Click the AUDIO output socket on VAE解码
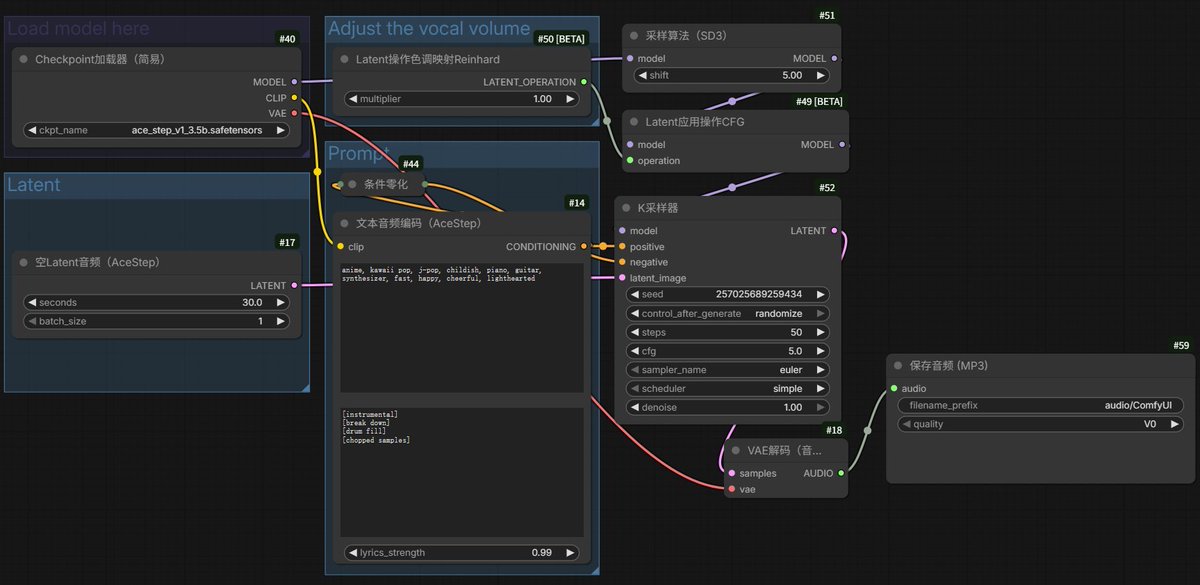Screen dimensions: 1200x585 pyautogui.click(x=841, y=473)
